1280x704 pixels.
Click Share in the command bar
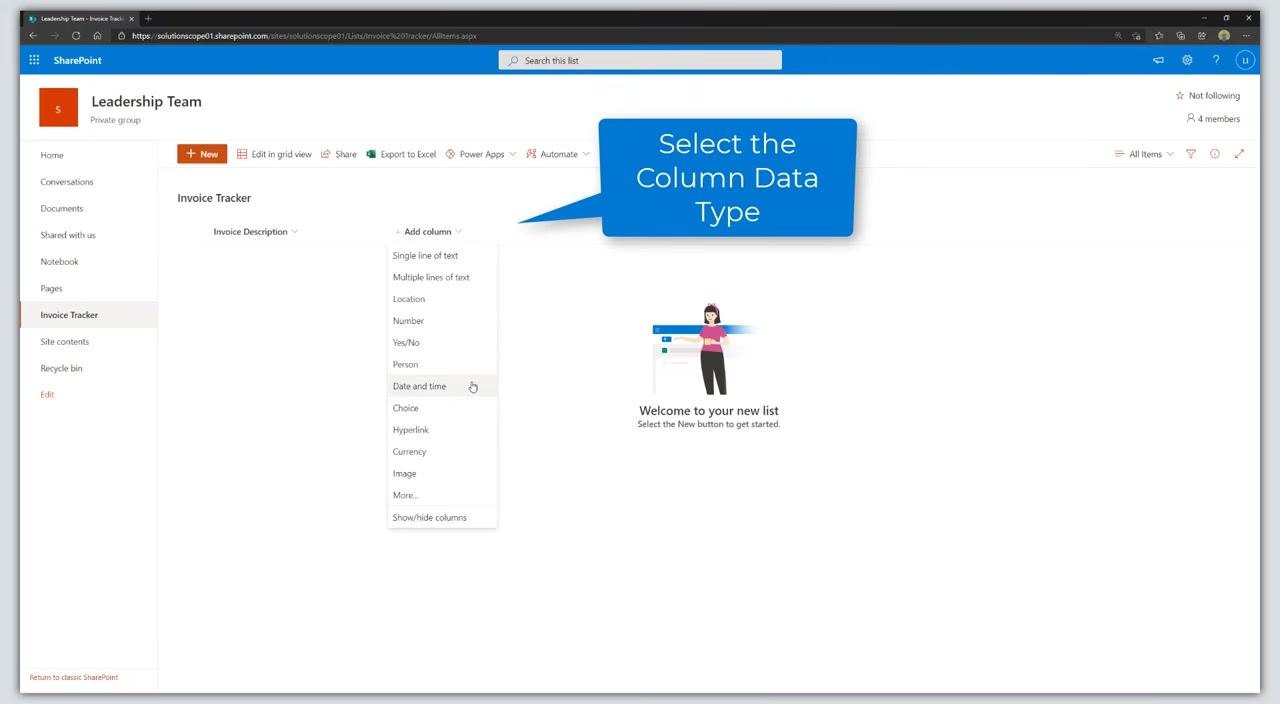[x=339, y=154]
